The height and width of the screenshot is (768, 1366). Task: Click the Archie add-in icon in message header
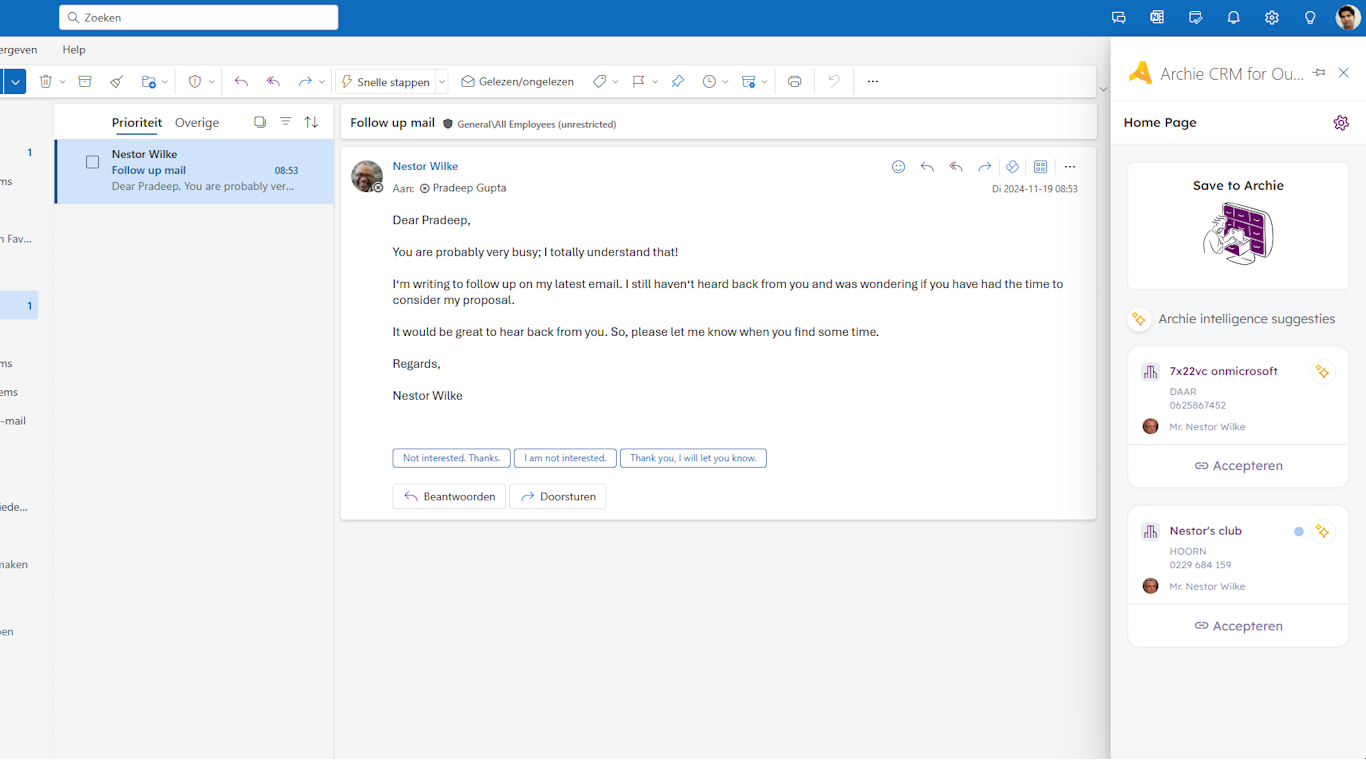[x=1012, y=167]
